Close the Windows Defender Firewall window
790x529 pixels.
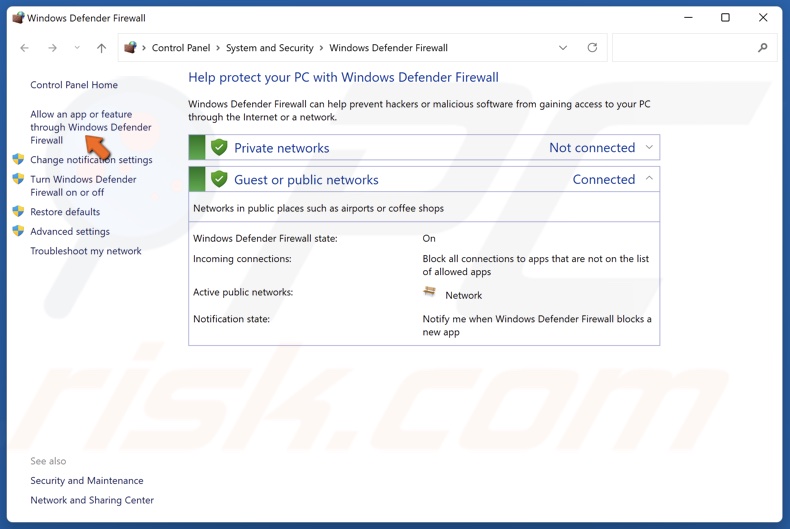[763, 18]
